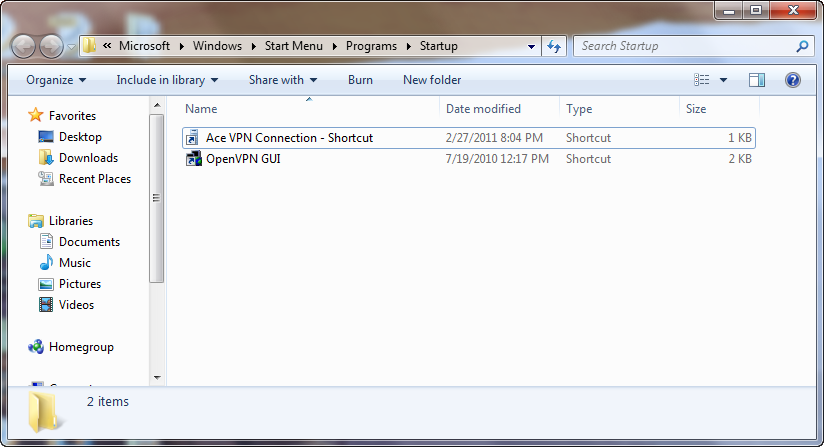
Task: Click the 1 KB size cell
Action: pos(739,138)
